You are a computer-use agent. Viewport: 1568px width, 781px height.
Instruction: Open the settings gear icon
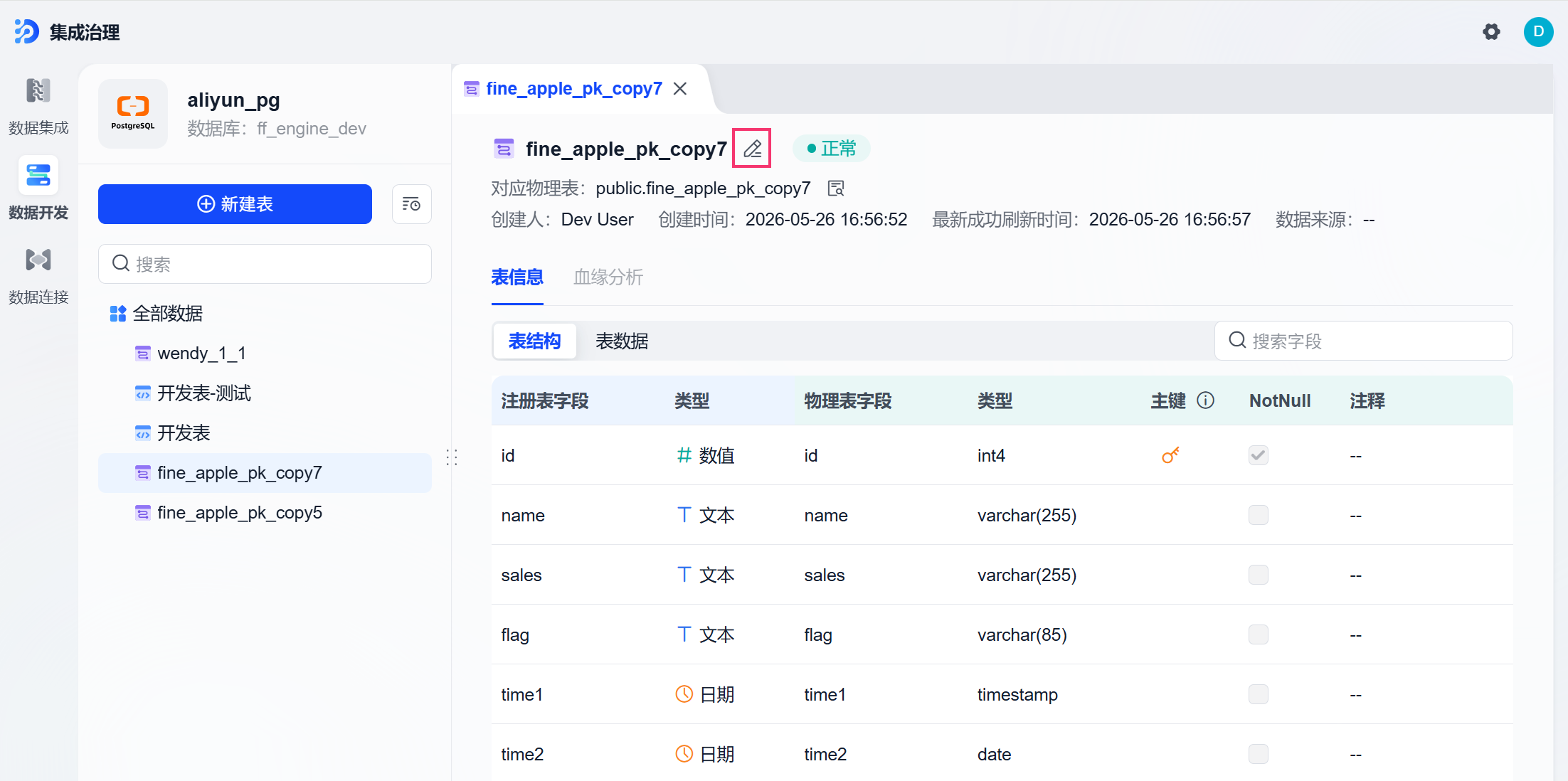click(x=1491, y=32)
